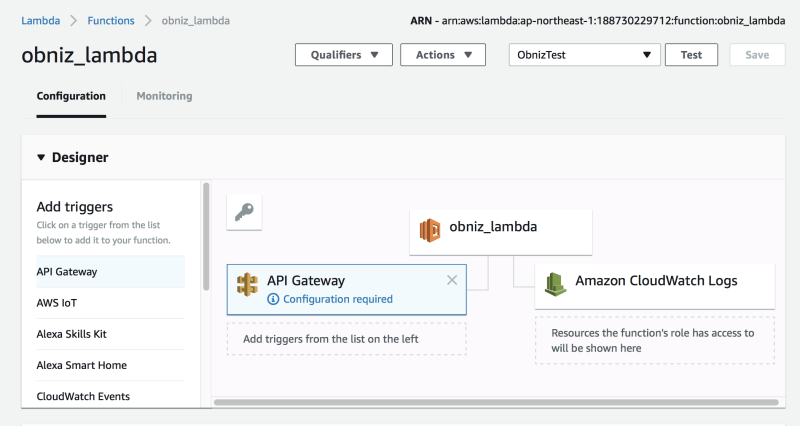Open the Qualifiers dropdown

point(343,55)
